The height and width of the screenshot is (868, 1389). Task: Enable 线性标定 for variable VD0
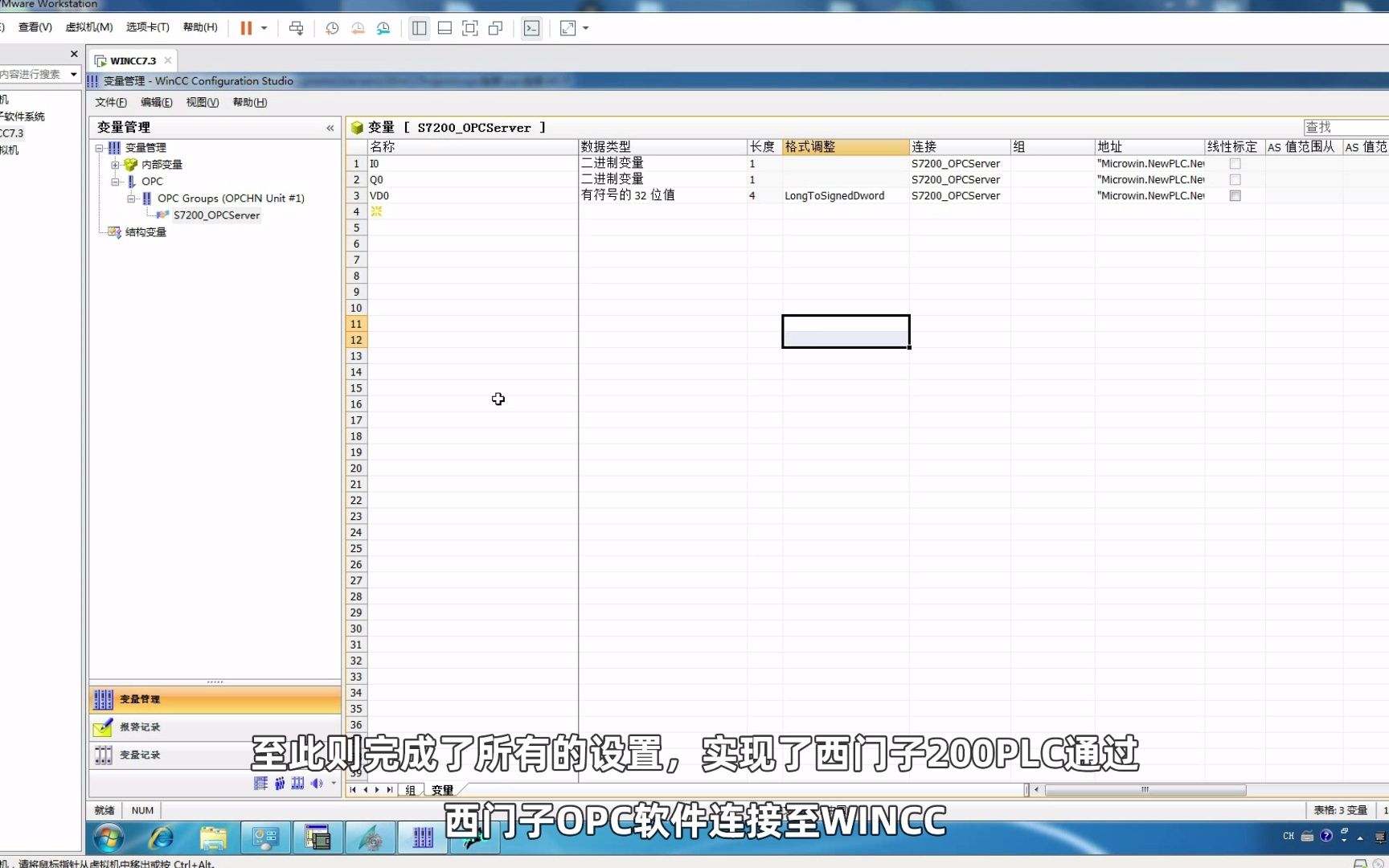(1235, 195)
